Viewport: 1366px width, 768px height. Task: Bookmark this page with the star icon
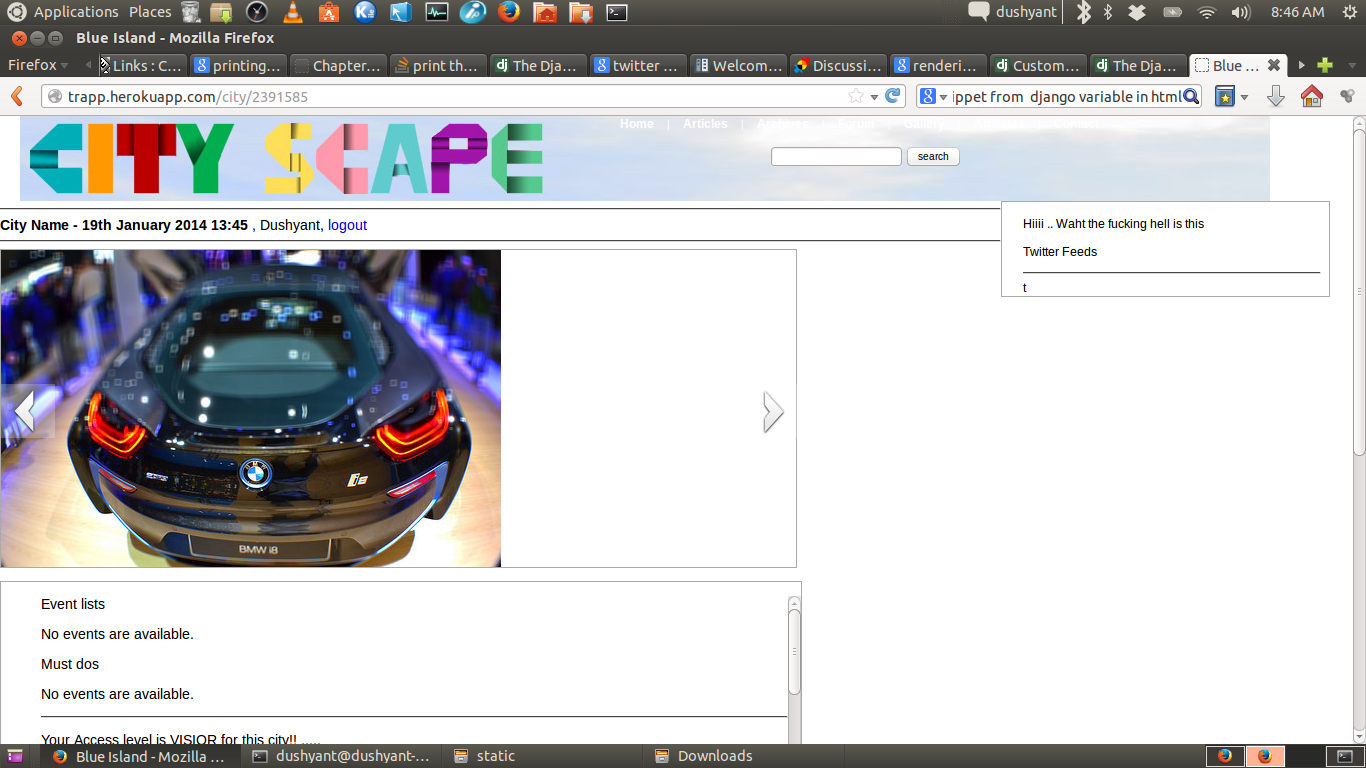[x=856, y=96]
